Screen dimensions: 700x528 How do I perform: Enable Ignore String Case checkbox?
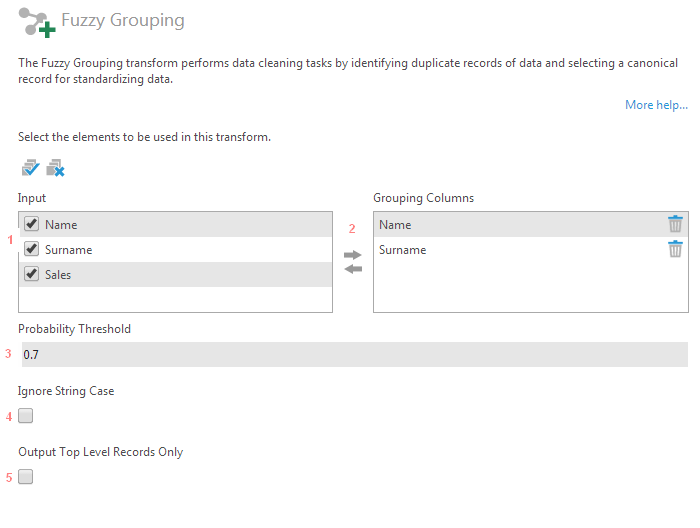(x=26, y=416)
